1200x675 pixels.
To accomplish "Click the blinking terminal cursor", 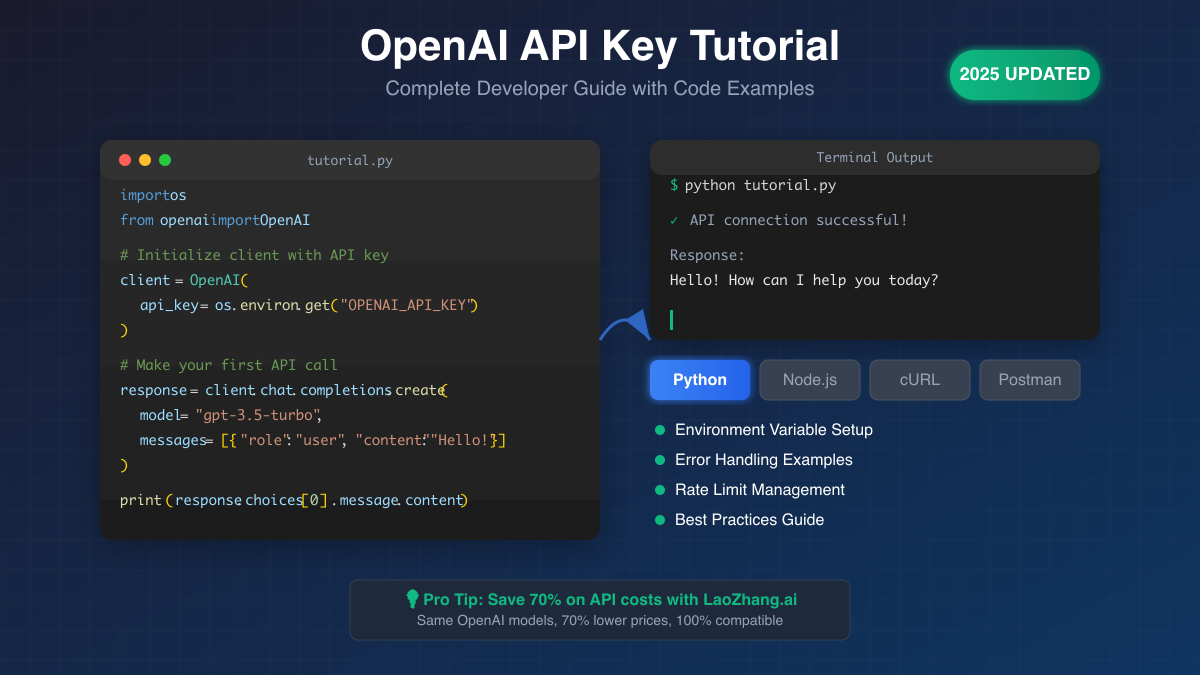I will click(x=672, y=319).
